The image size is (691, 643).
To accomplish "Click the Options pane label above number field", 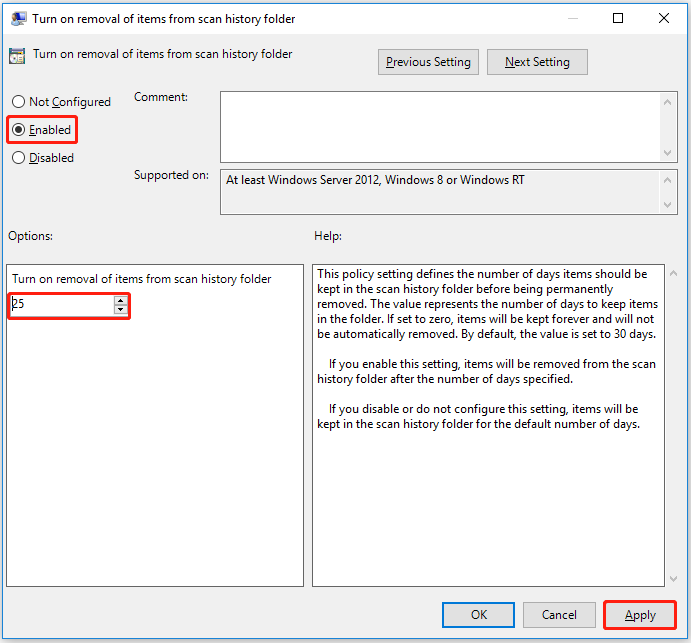I will point(141,279).
